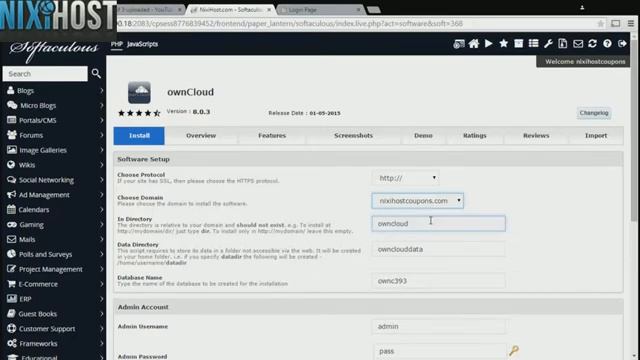Viewport: 640px width, 360px height.
Task: Click the search magnifier icon
Action: tap(96, 73)
